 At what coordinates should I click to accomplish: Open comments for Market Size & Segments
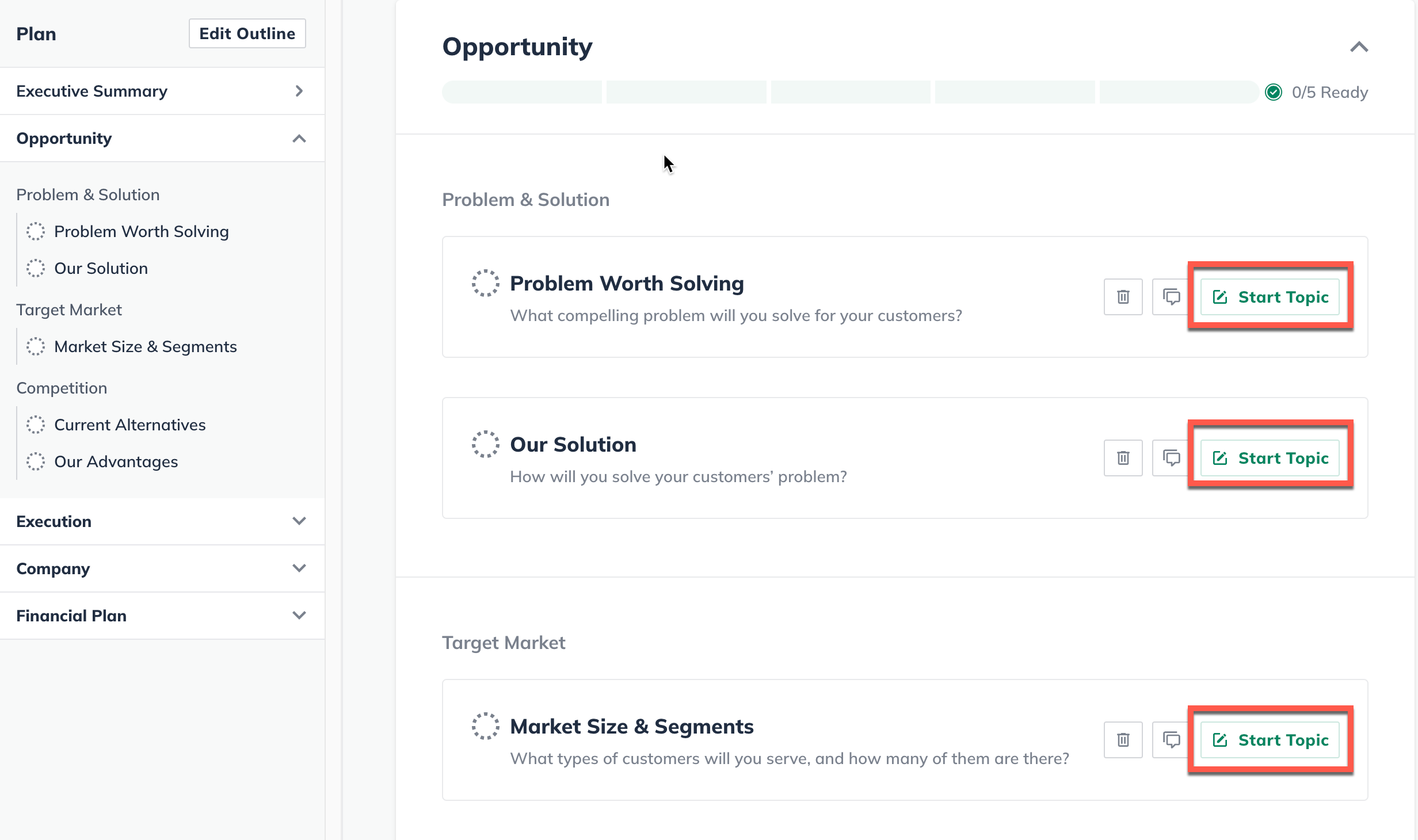pyautogui.click(x=1171, y=740)
